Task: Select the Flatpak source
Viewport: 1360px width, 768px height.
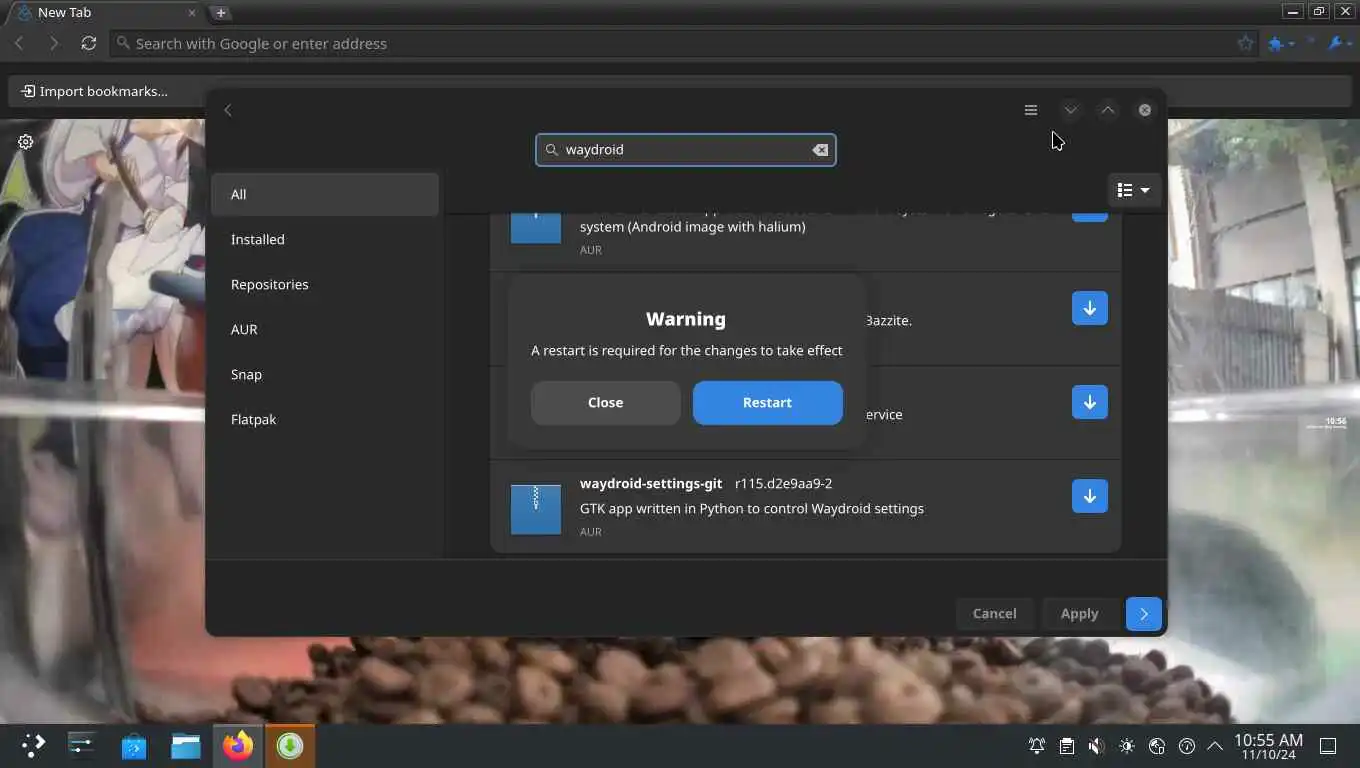Action: pyautogui.click(x=325, y=419)
